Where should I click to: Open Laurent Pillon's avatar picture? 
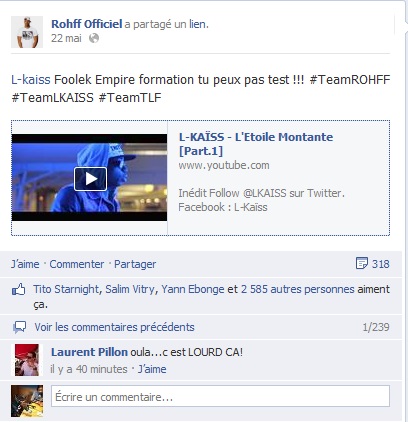click(27, 360)
